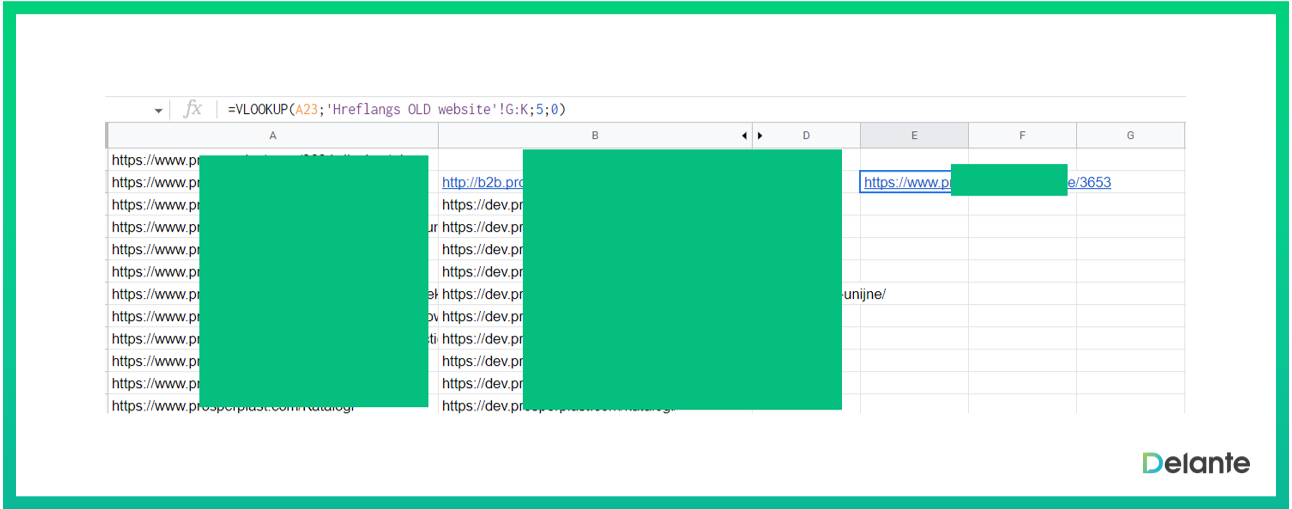
Task: Click the last visible dev URL in column B
Action: [x=481, y=406]
